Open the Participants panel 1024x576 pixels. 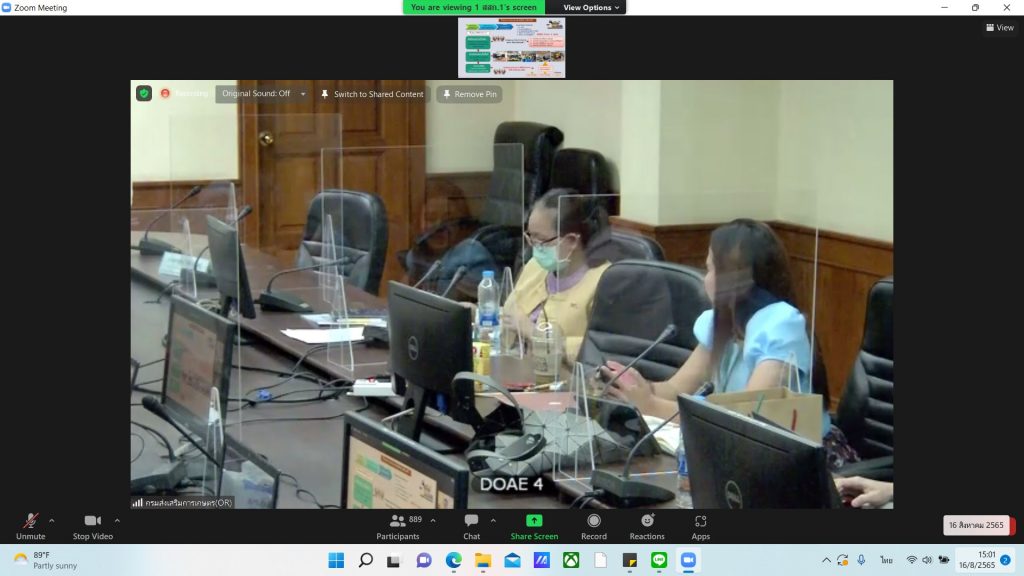pyautogui.click(x=397, y=526)
